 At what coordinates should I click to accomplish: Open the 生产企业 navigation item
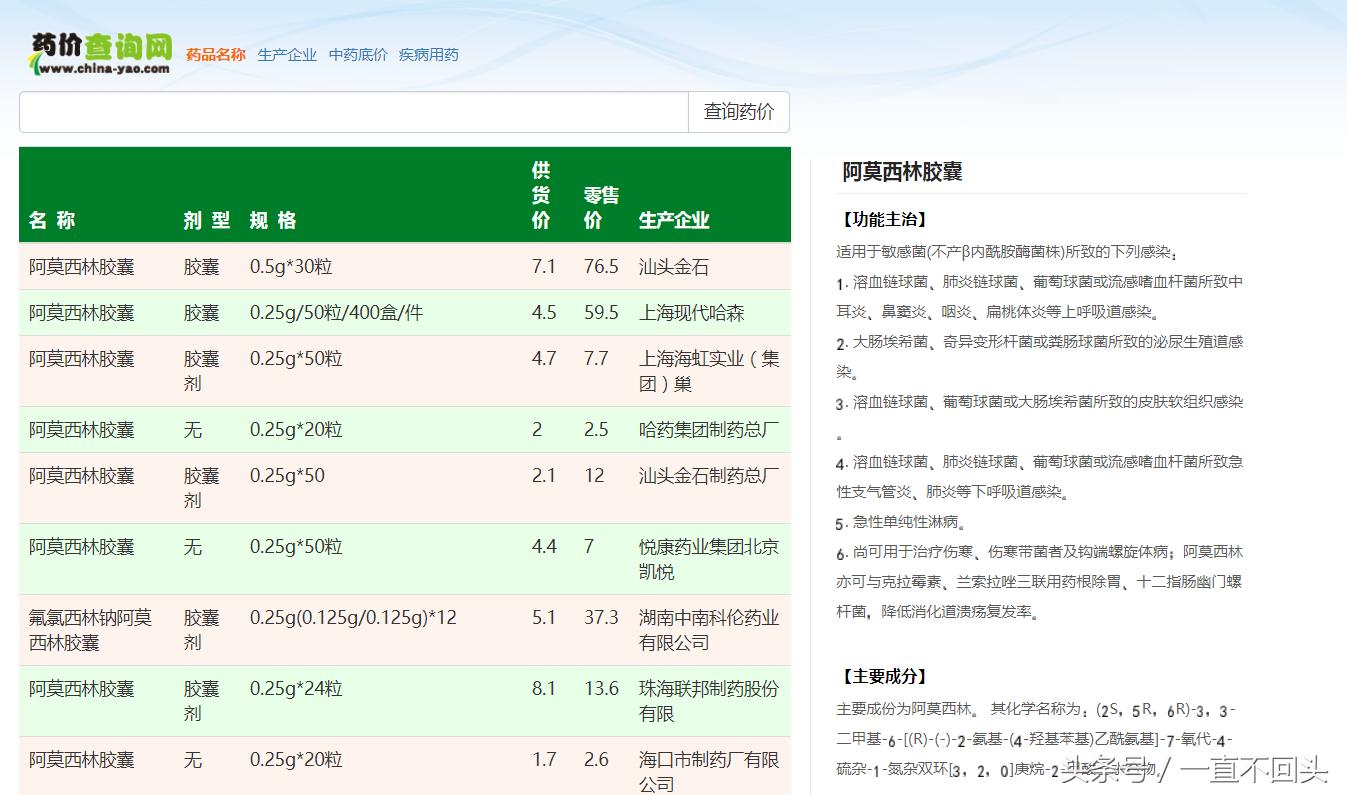(286, 54)
